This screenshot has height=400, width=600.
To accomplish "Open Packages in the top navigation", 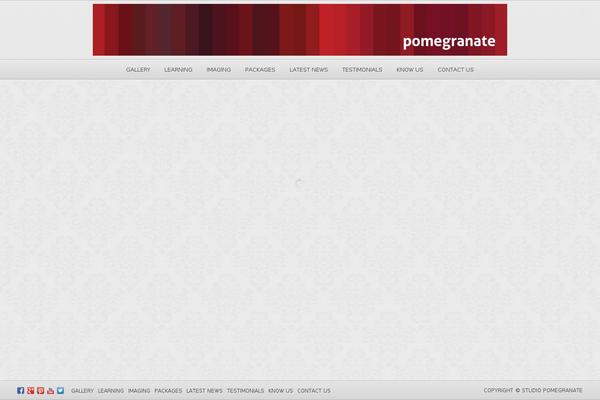I will pos(260,70).
